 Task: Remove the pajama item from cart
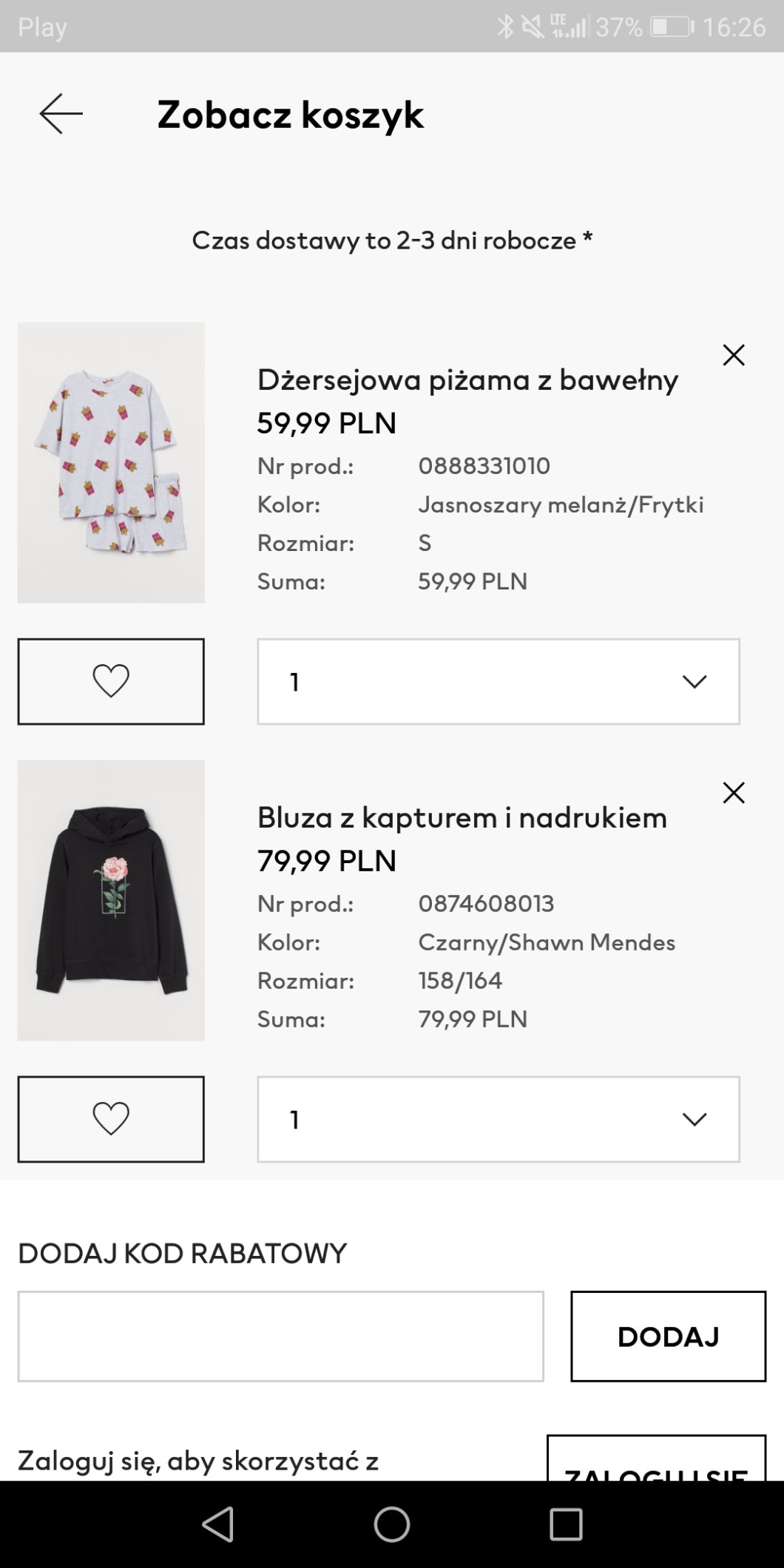click(733, 355)
